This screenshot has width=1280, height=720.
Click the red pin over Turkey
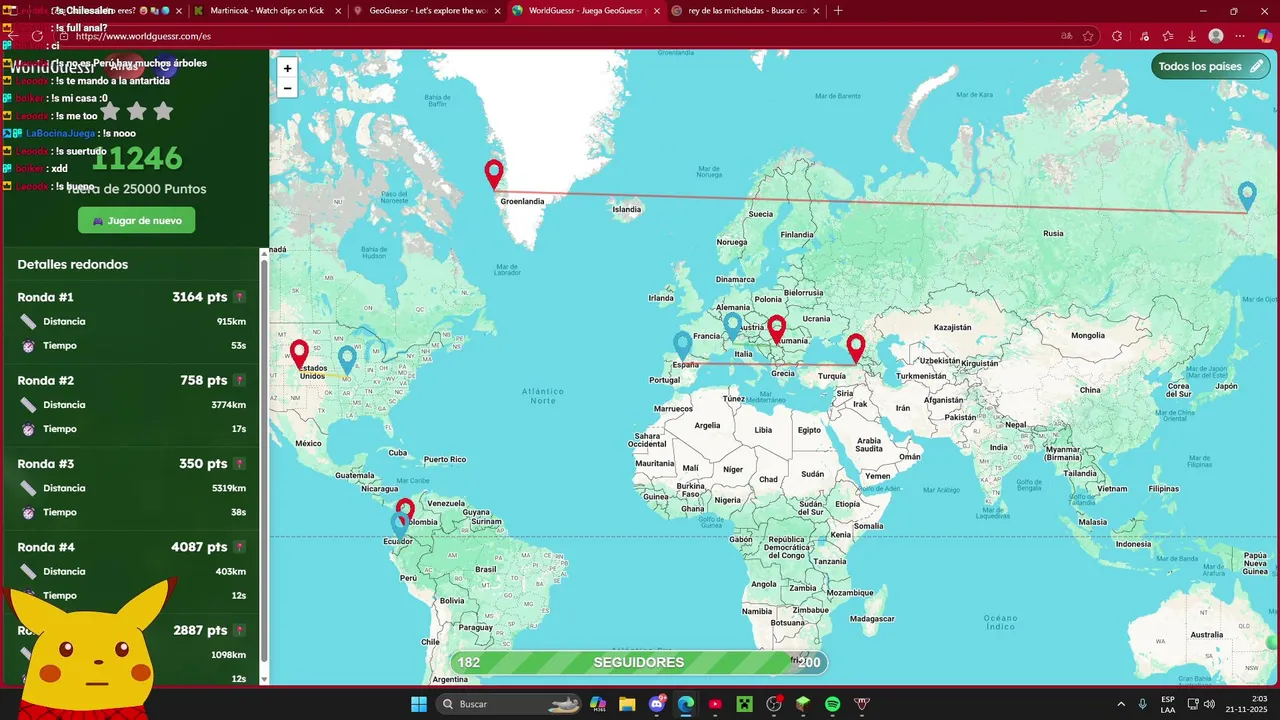click(855, 348)
